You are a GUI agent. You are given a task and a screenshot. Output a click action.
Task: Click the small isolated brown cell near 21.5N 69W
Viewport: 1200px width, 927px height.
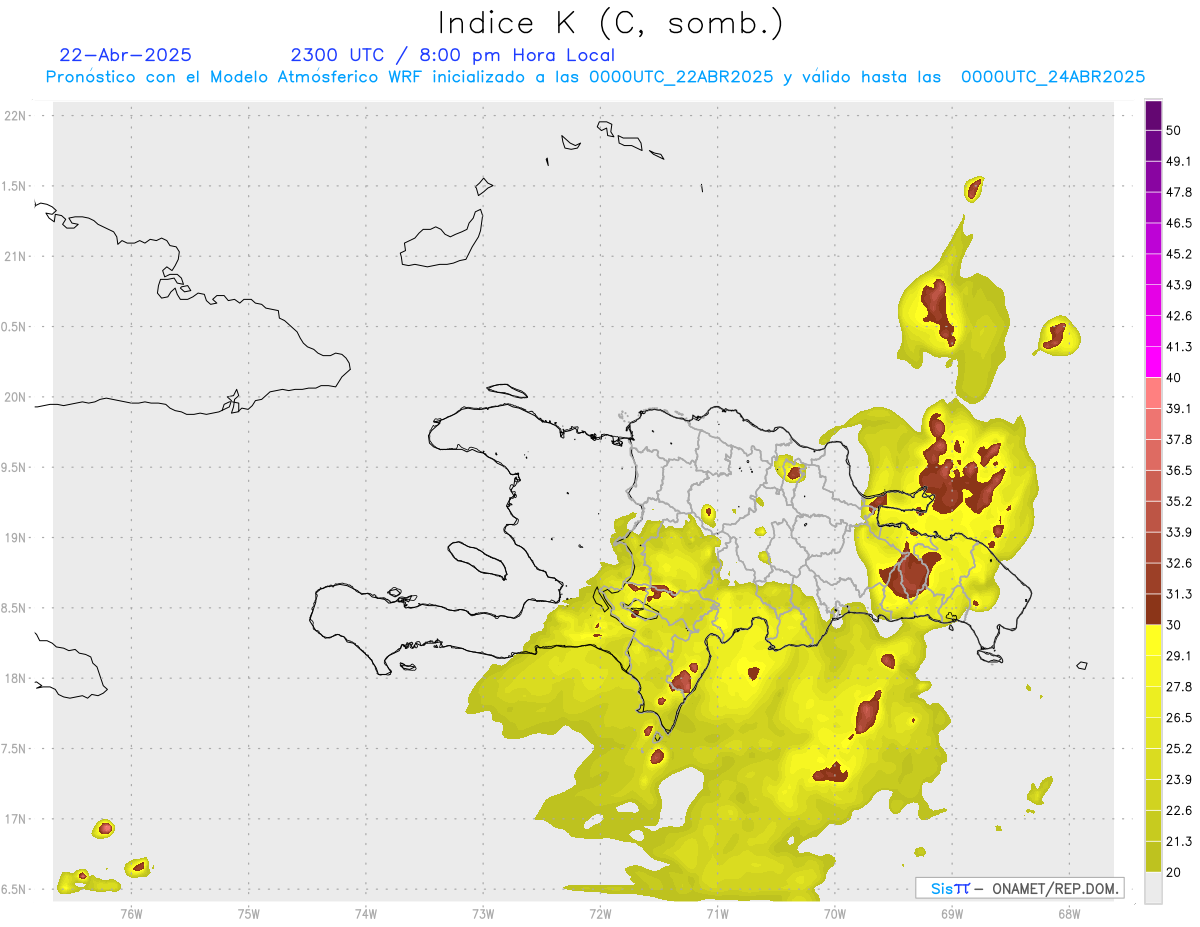pos(974,188)
